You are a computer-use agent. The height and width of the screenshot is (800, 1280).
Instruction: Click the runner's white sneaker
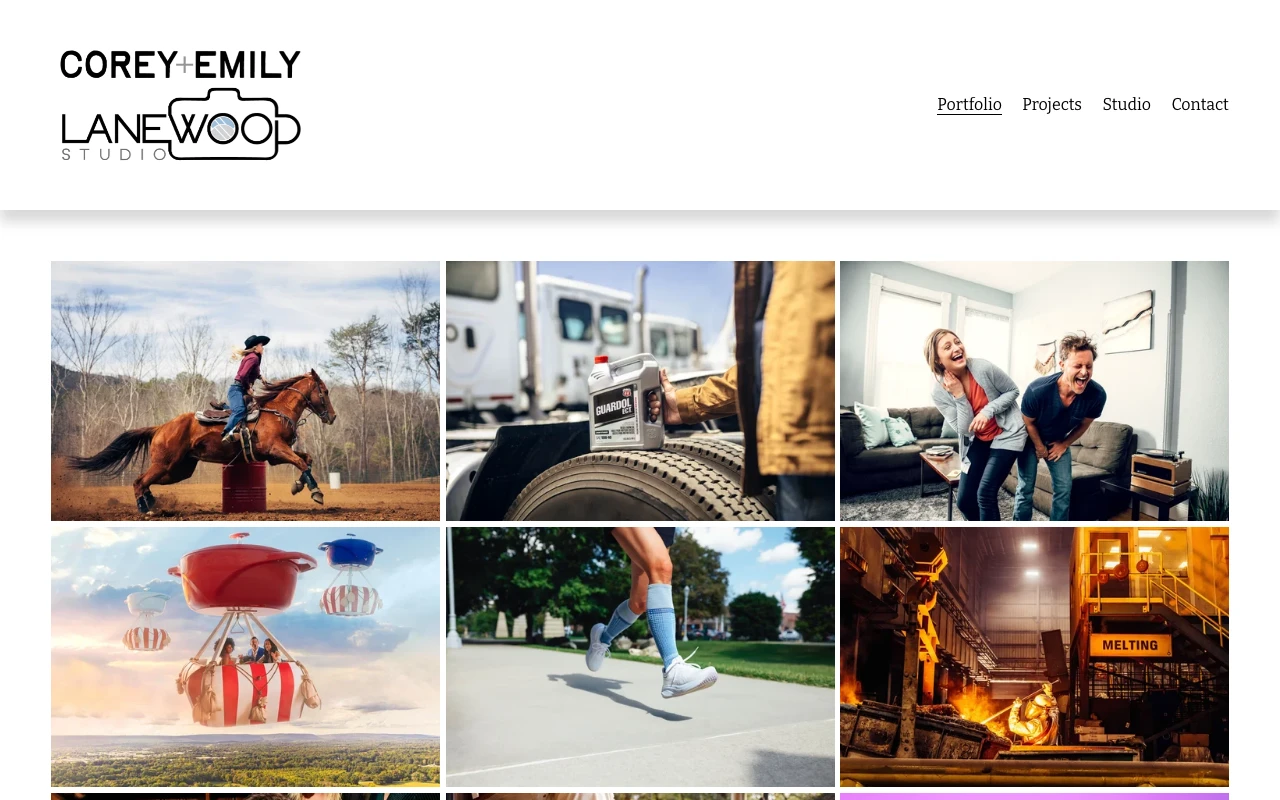coord(689,678)
